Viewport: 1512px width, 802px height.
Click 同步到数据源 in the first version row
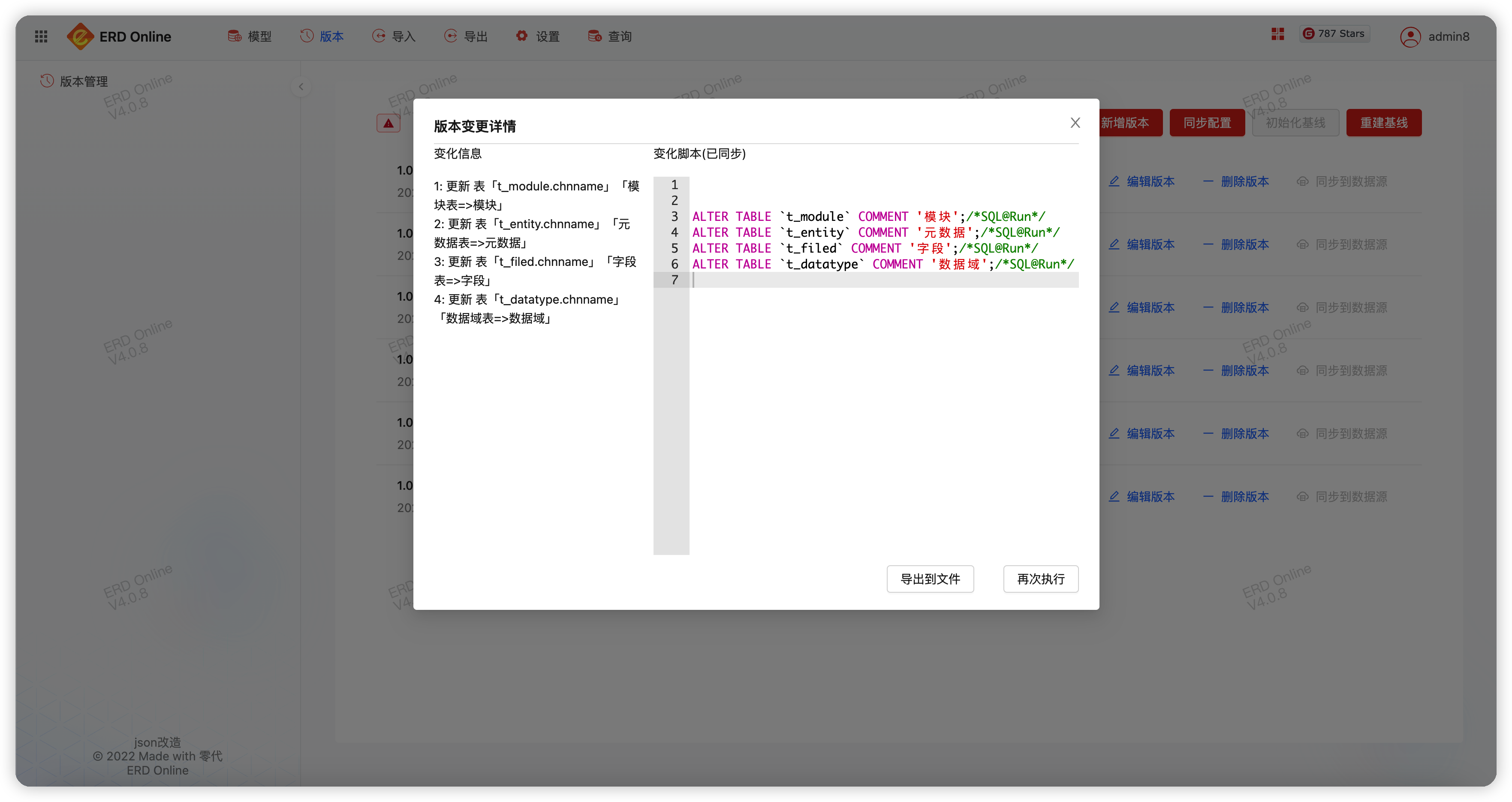click(x=1342, y=181)
